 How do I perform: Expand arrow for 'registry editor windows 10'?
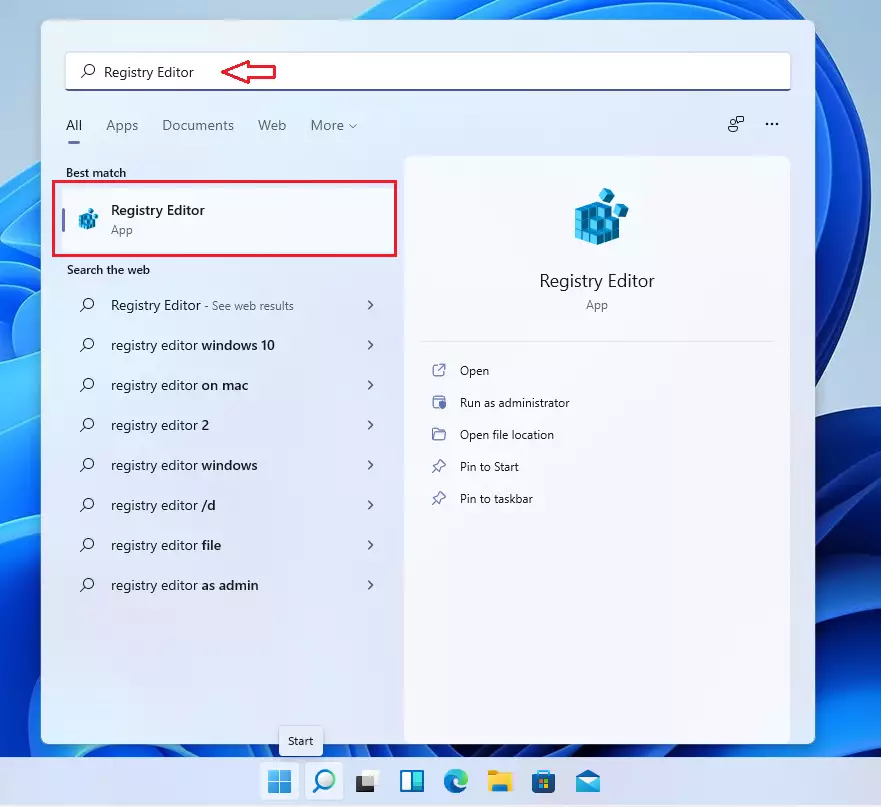tap(370, 345)
